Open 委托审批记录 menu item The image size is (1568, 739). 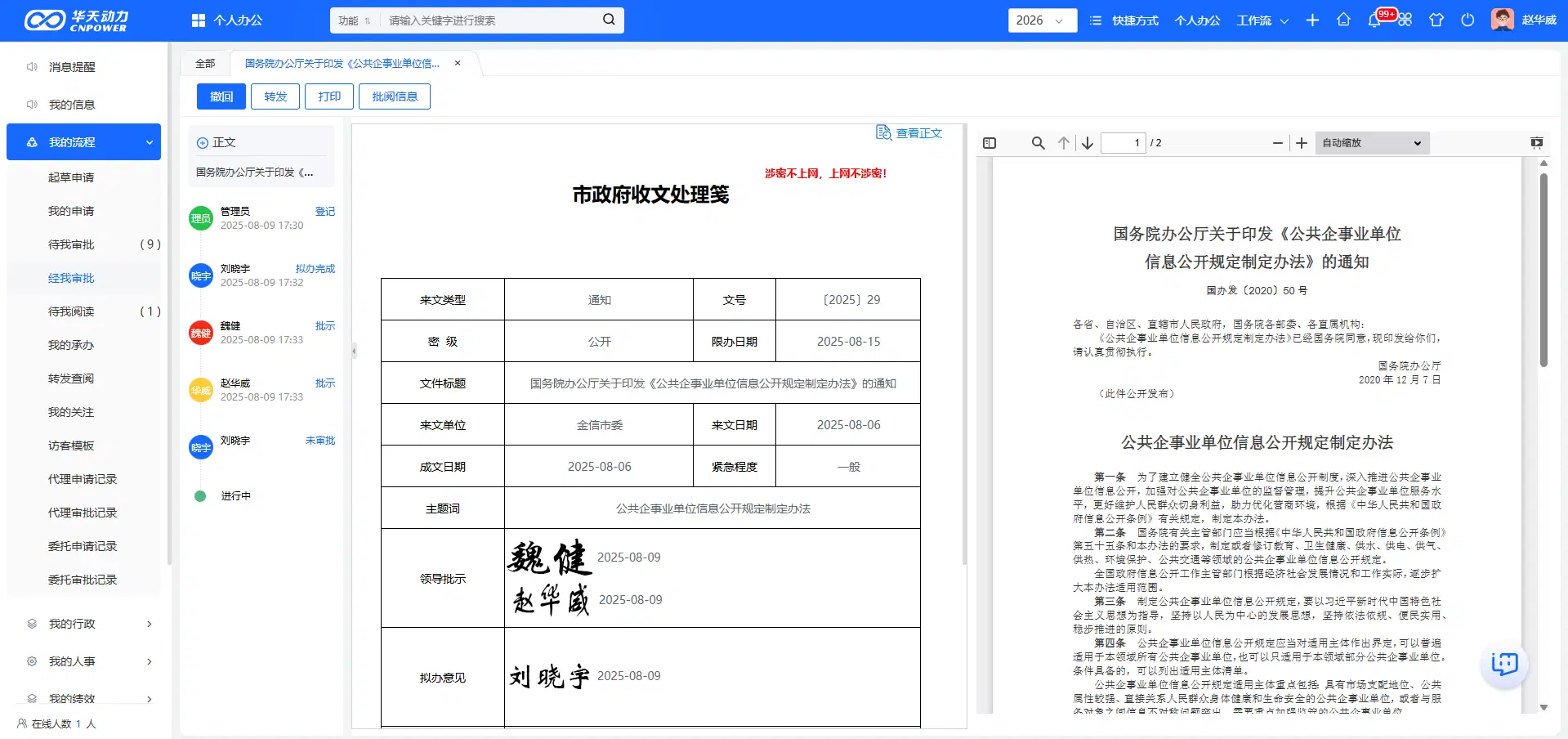(83, 580)
